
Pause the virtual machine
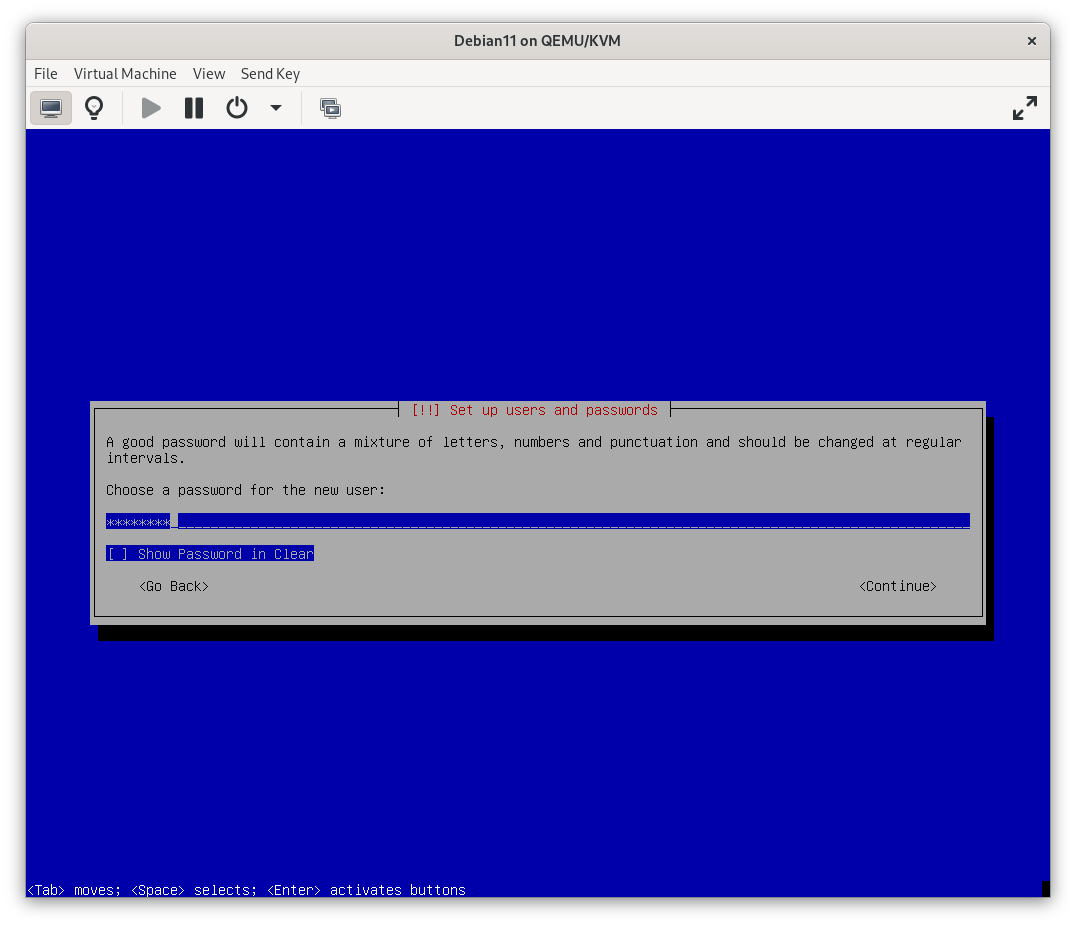(x=194, y=108)
